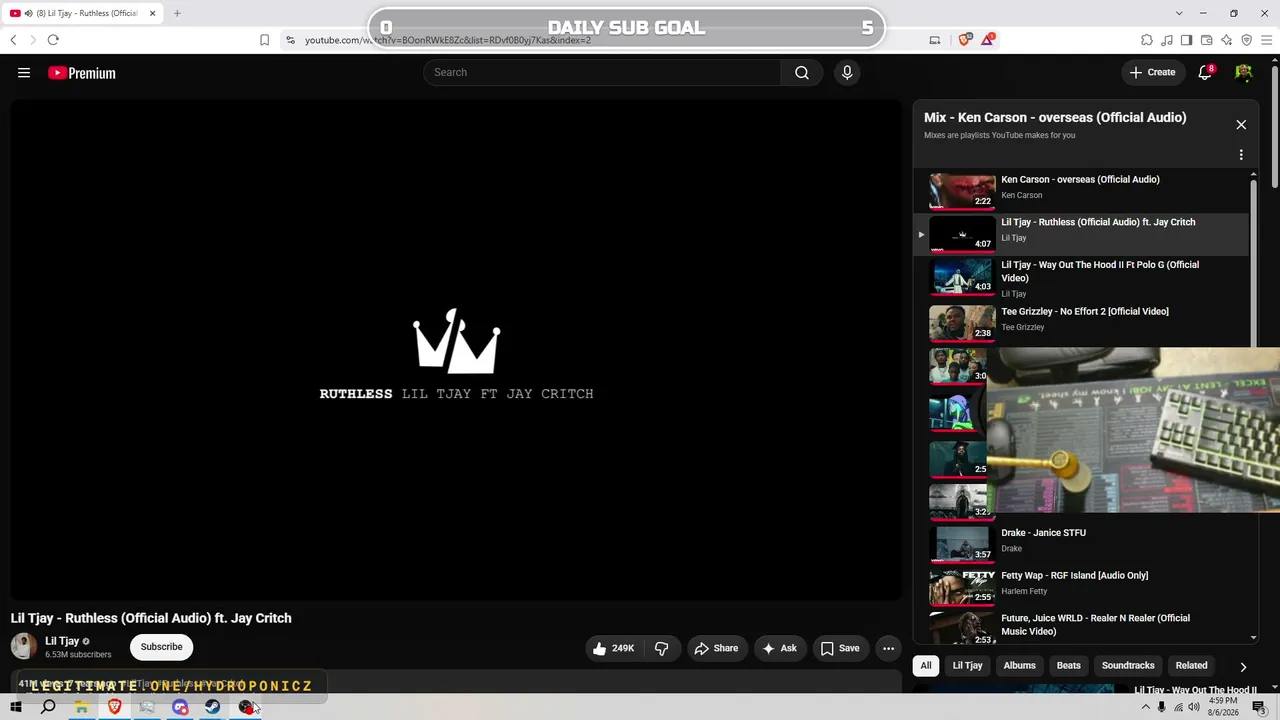Go to YouTube Premium home logo
Viewport: 1280px width, 720px height.
pyautogui.click(x=82, y=73)
